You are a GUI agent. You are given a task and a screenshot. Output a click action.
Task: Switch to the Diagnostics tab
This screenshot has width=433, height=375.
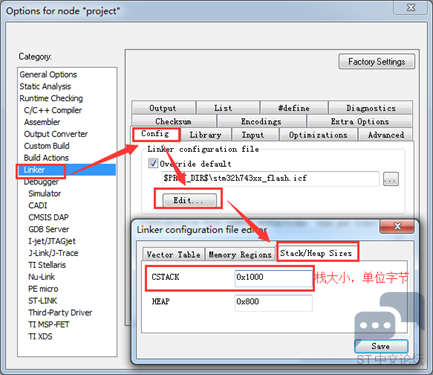(x=371, y=108)
